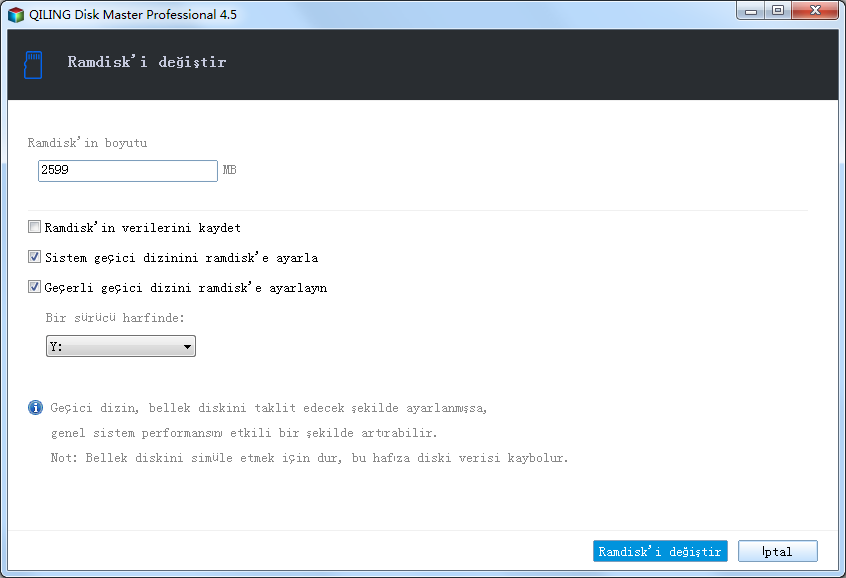The width and height of the screenshot is (846, 578).
Task: Click the "Ramdisk'in boyutu" label
Action: 87,143
